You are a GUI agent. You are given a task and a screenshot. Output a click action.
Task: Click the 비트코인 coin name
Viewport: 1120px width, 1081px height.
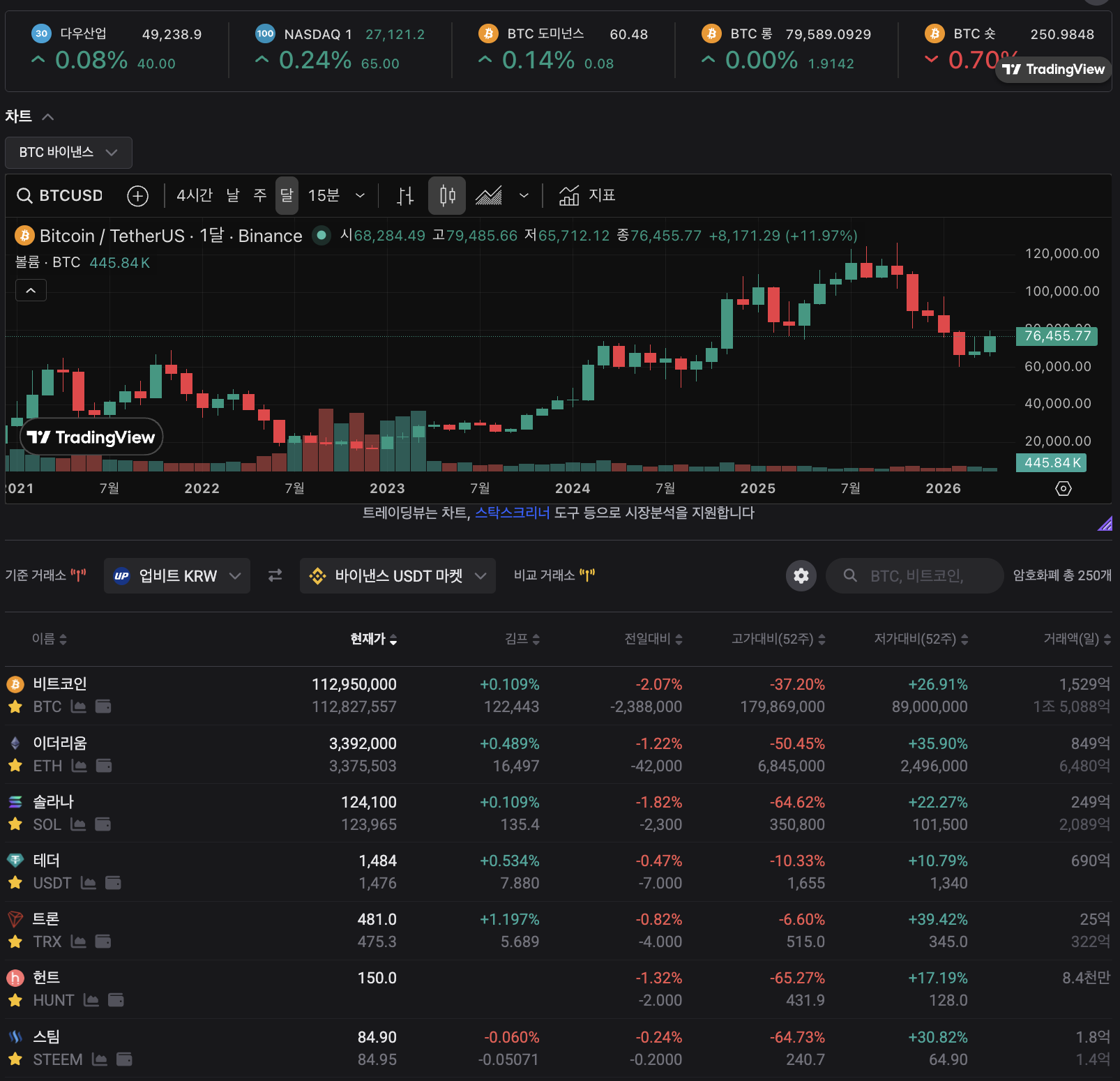pos(60,684)
